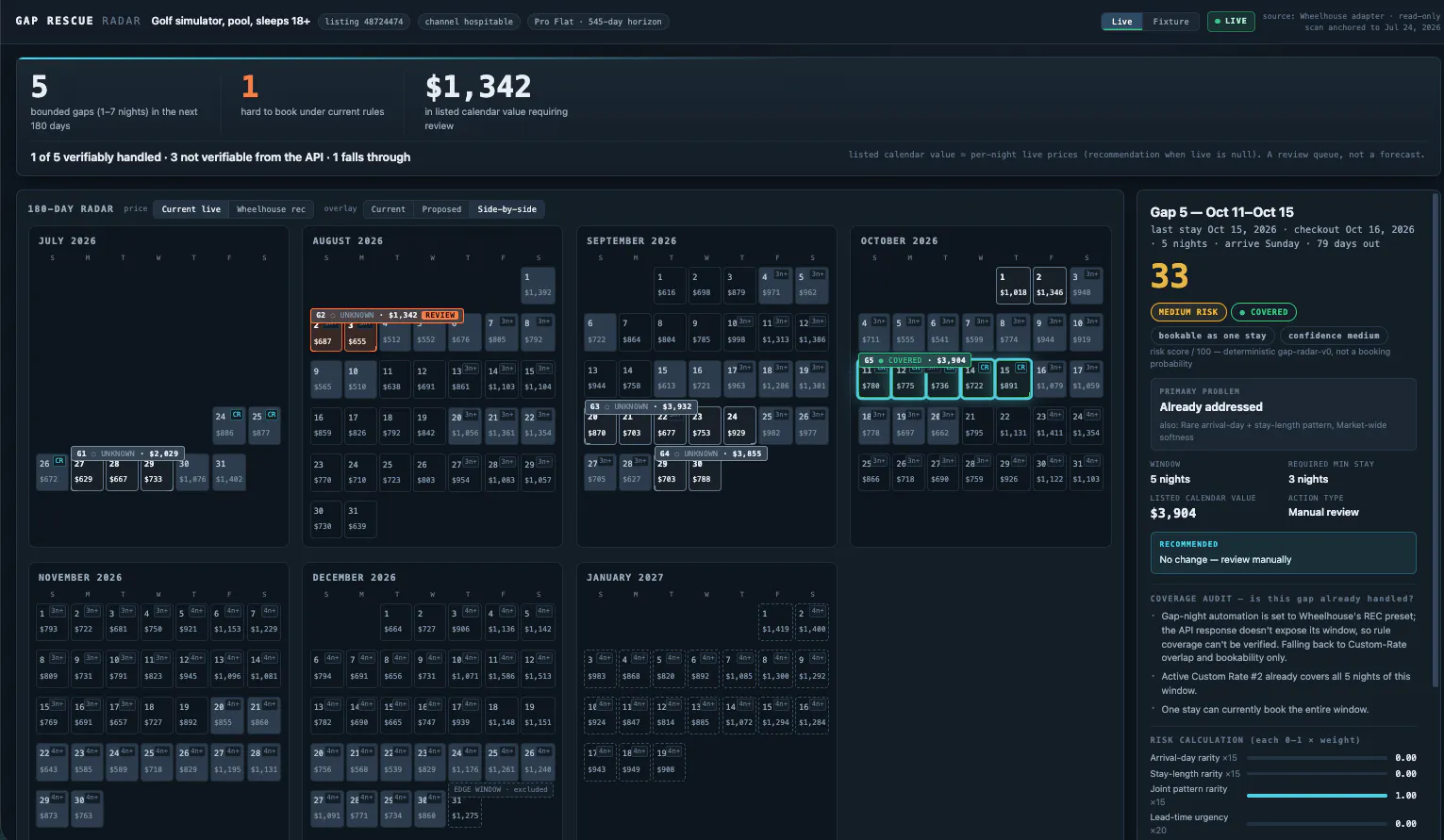1444x840 pixels.
Task: Click the $1,342 listed calendar value stat
Action: pos(496,104)
